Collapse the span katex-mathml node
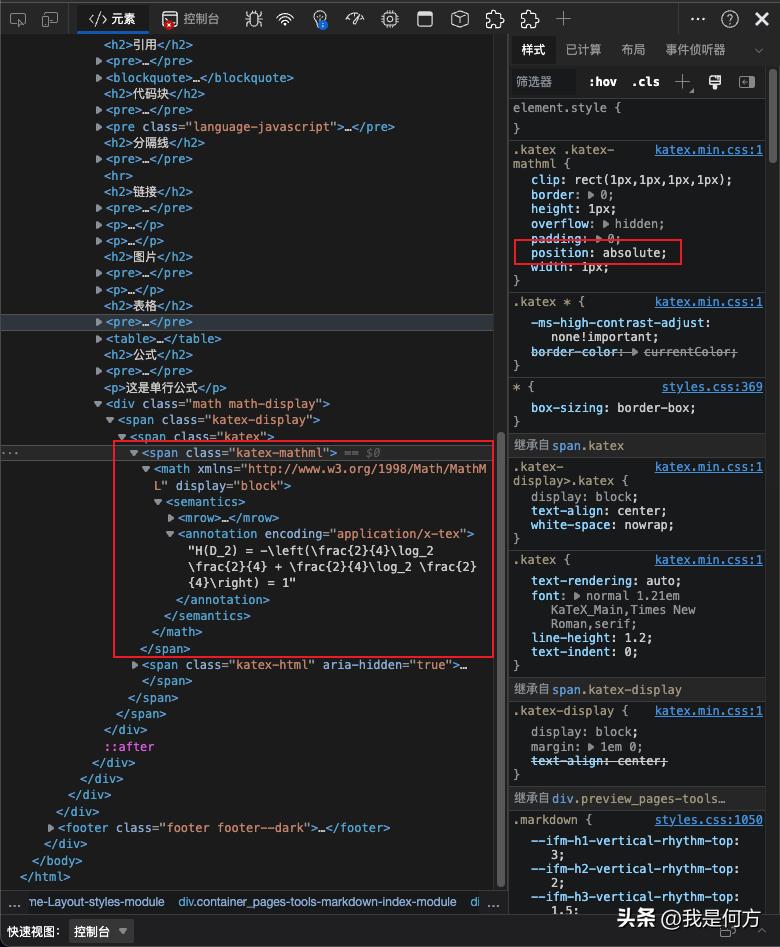The width and height of the screenshot is (780, 947). [134, 452]
